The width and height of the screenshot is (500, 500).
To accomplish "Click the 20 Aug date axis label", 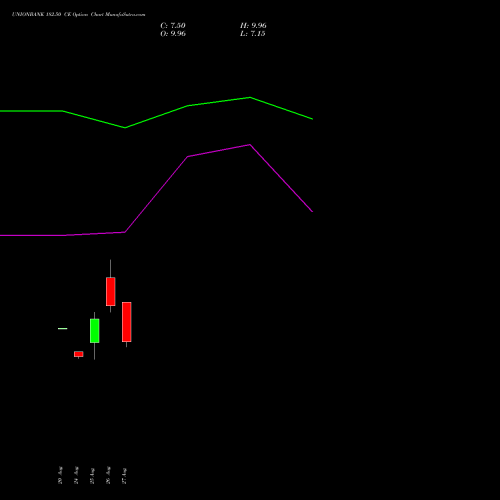I will coord(60,475).
